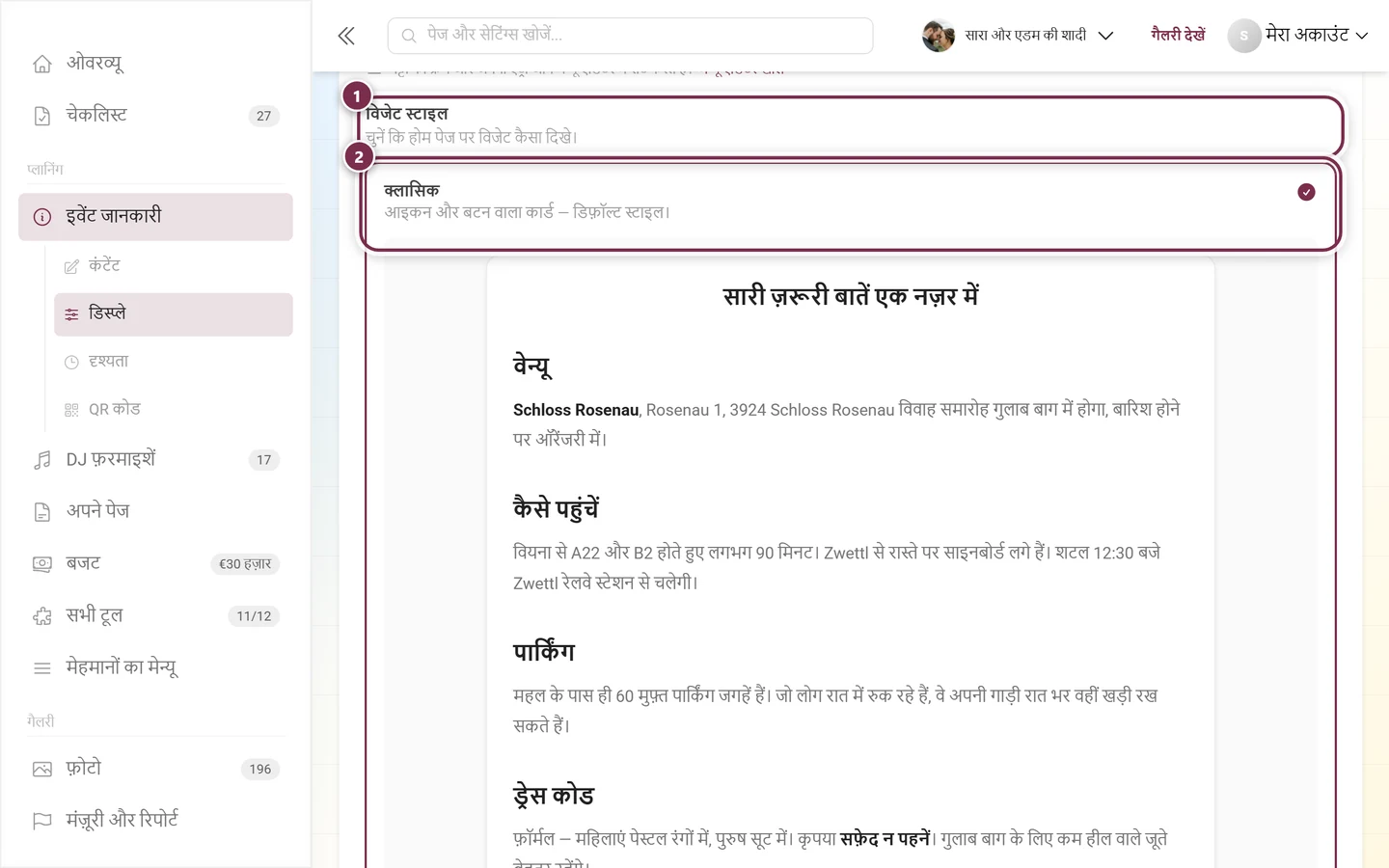The height and width of the screenshot is (868, 1389).
Task: Open the सभी टूल sidebar item
Action: [155, 616]
